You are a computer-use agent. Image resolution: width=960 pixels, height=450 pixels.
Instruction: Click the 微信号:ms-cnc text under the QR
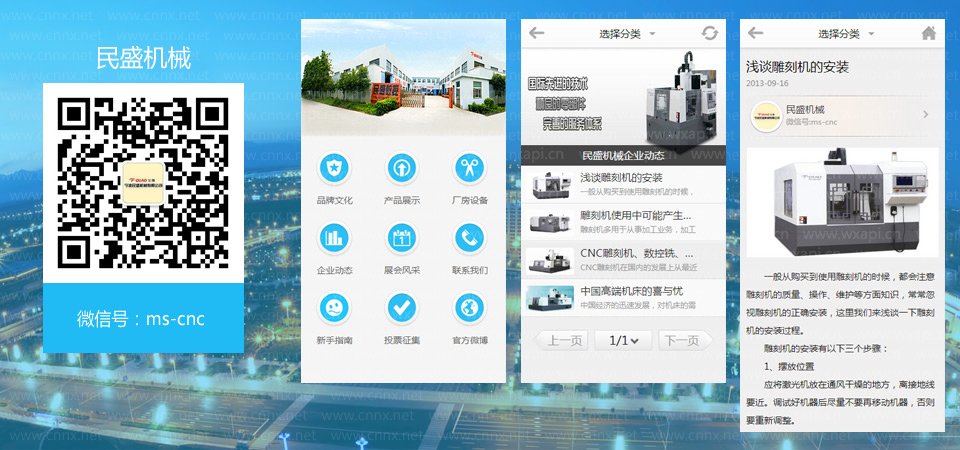tap(141, 319)
